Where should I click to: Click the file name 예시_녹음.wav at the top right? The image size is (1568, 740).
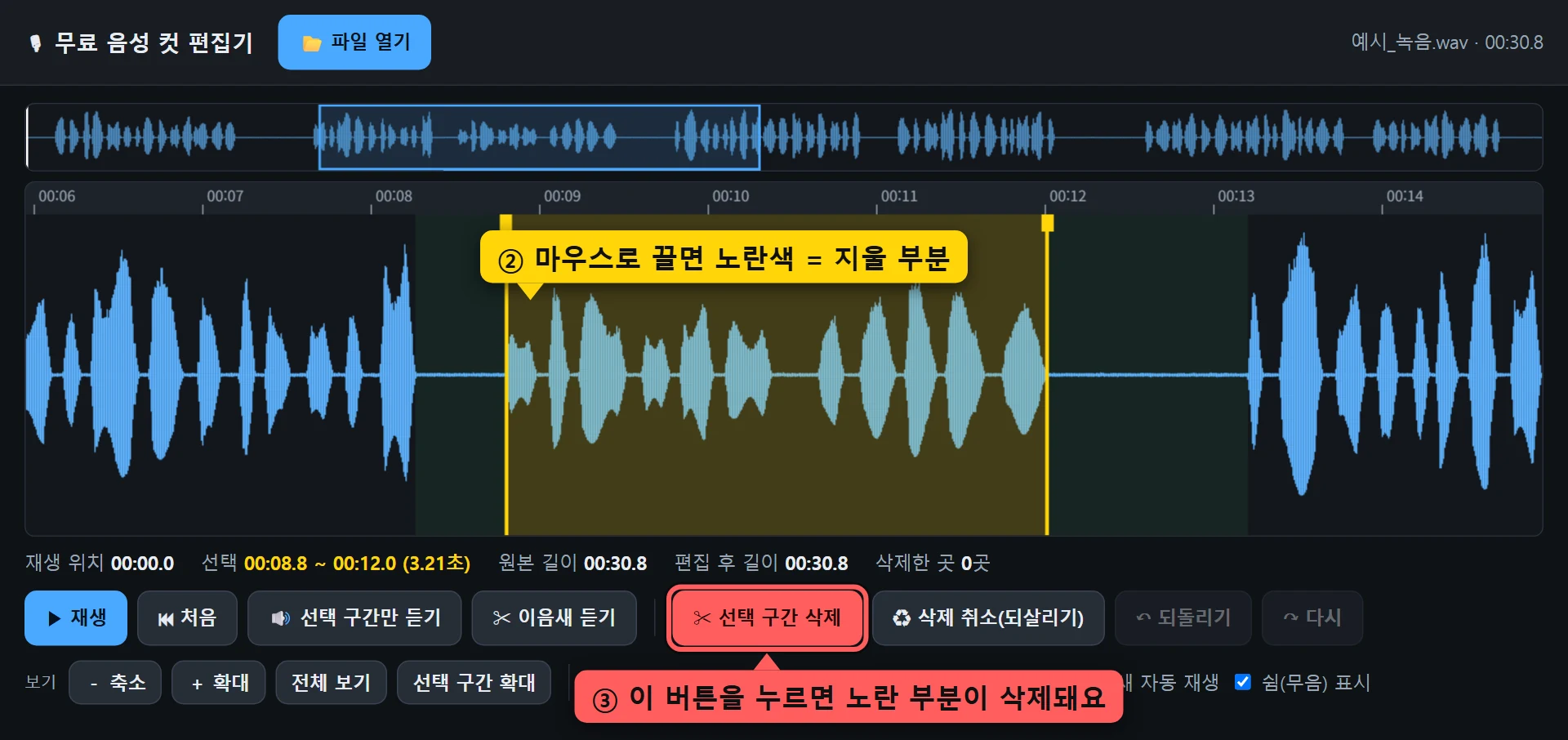click(1409, 42)
